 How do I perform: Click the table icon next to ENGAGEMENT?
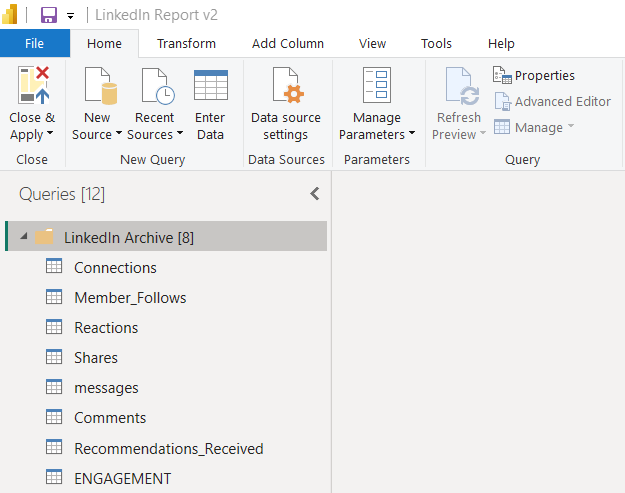click(x=54, y=477)
